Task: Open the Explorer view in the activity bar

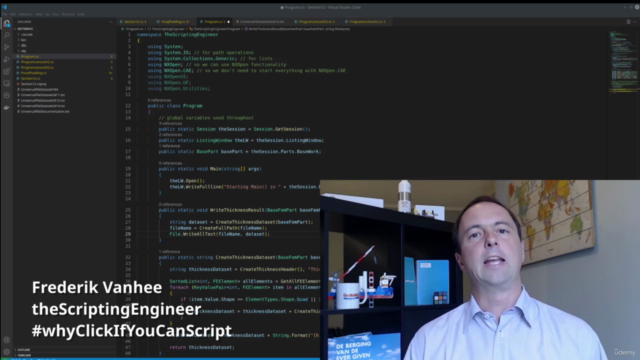Action: point(7,24)
